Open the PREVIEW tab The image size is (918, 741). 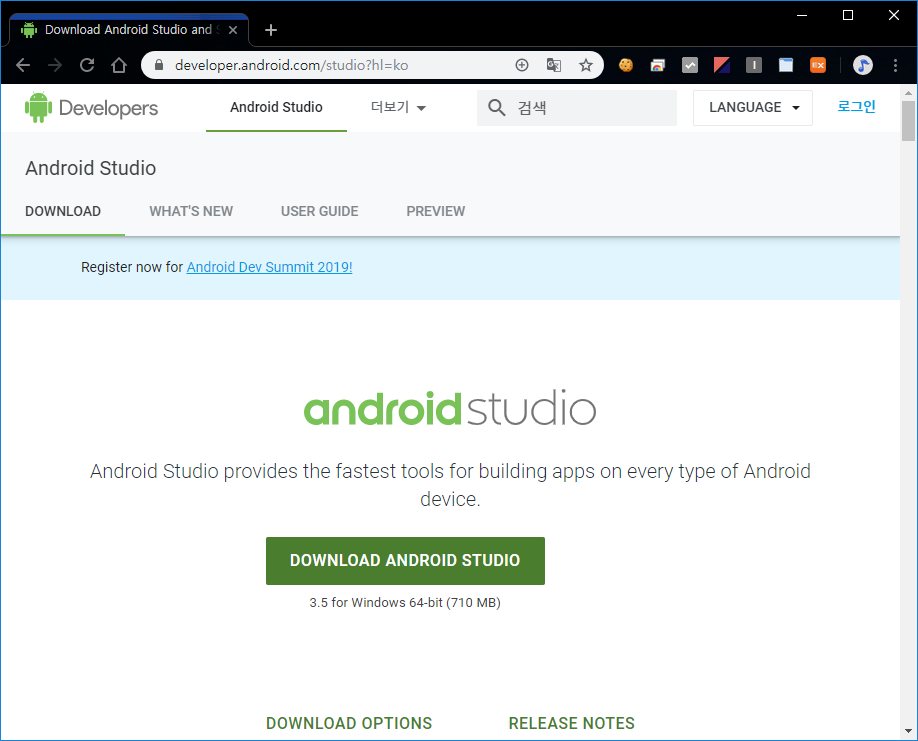click(x=436, y=211)
